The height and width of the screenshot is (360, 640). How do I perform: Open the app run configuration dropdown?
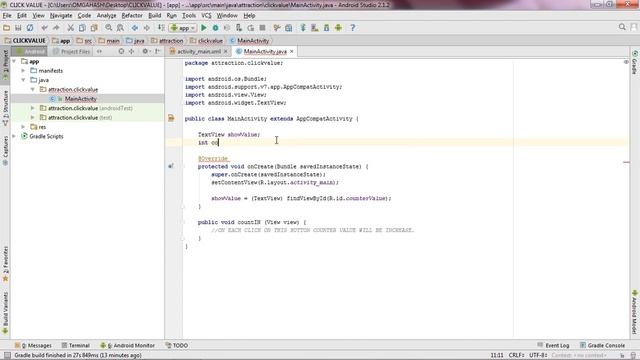183,28
